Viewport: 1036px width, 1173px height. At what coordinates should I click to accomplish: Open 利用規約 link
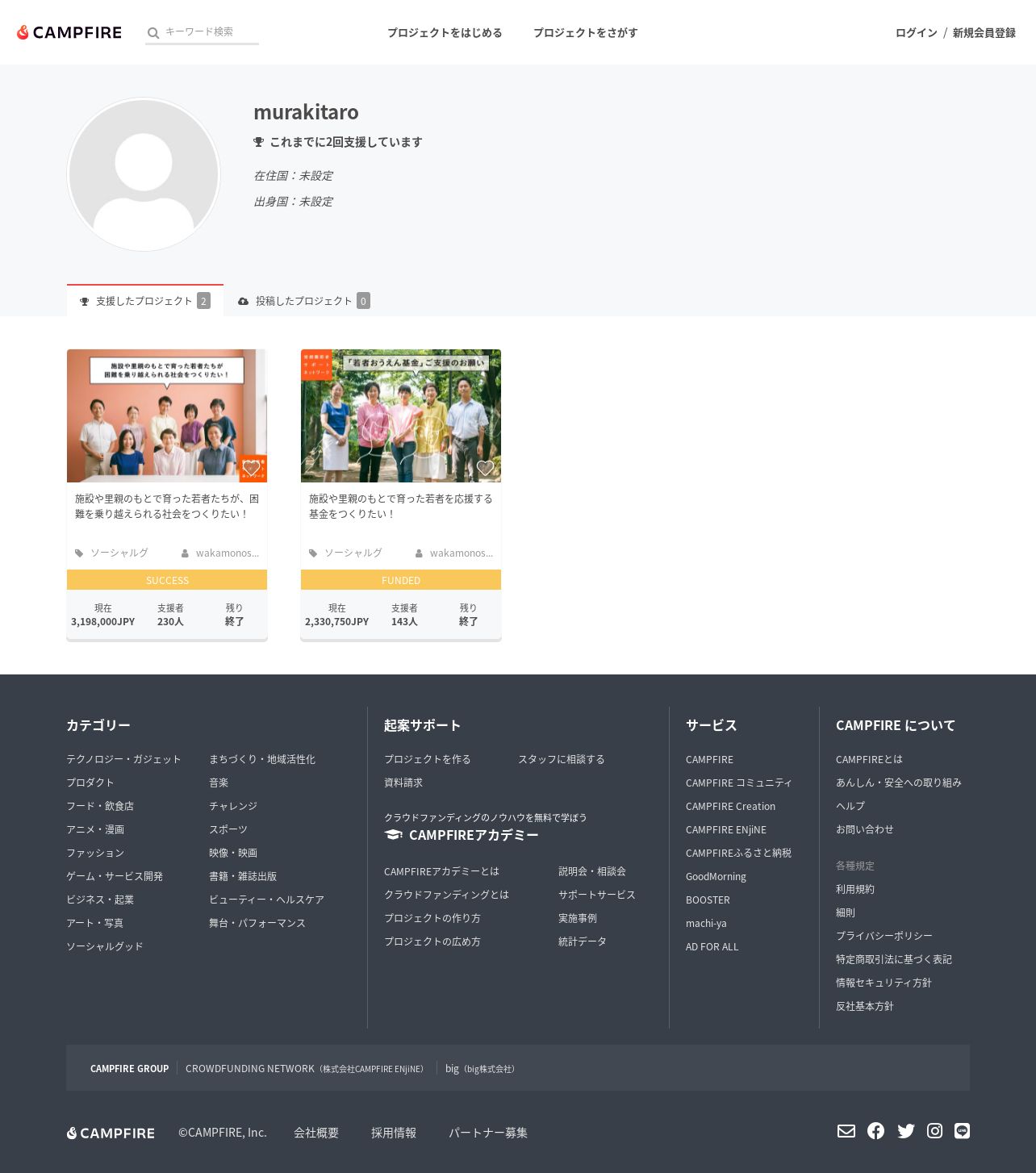pos(855,889)
